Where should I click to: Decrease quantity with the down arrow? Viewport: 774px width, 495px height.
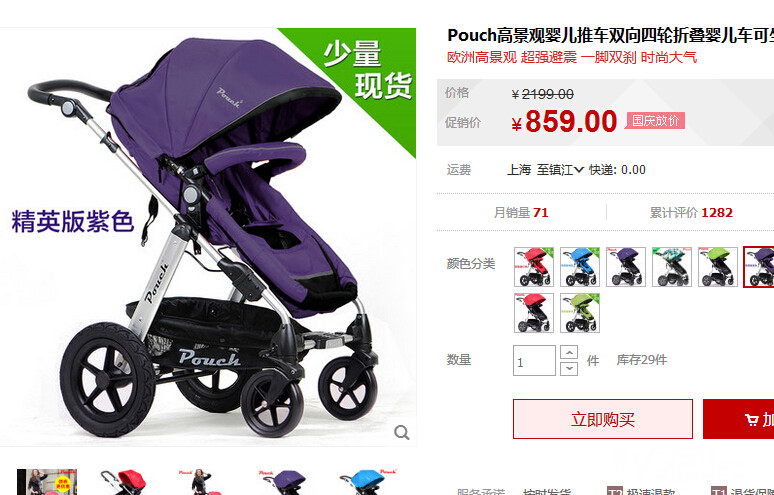pyautogui.click(x=569, y=368)
